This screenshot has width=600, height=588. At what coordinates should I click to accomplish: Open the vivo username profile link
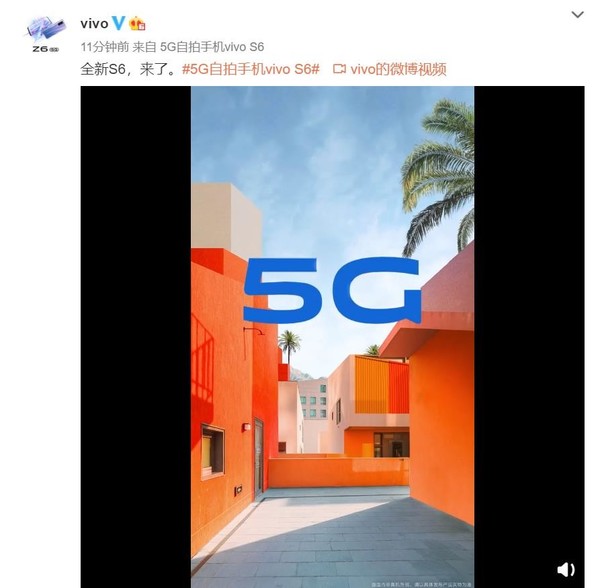pos(95,24)
